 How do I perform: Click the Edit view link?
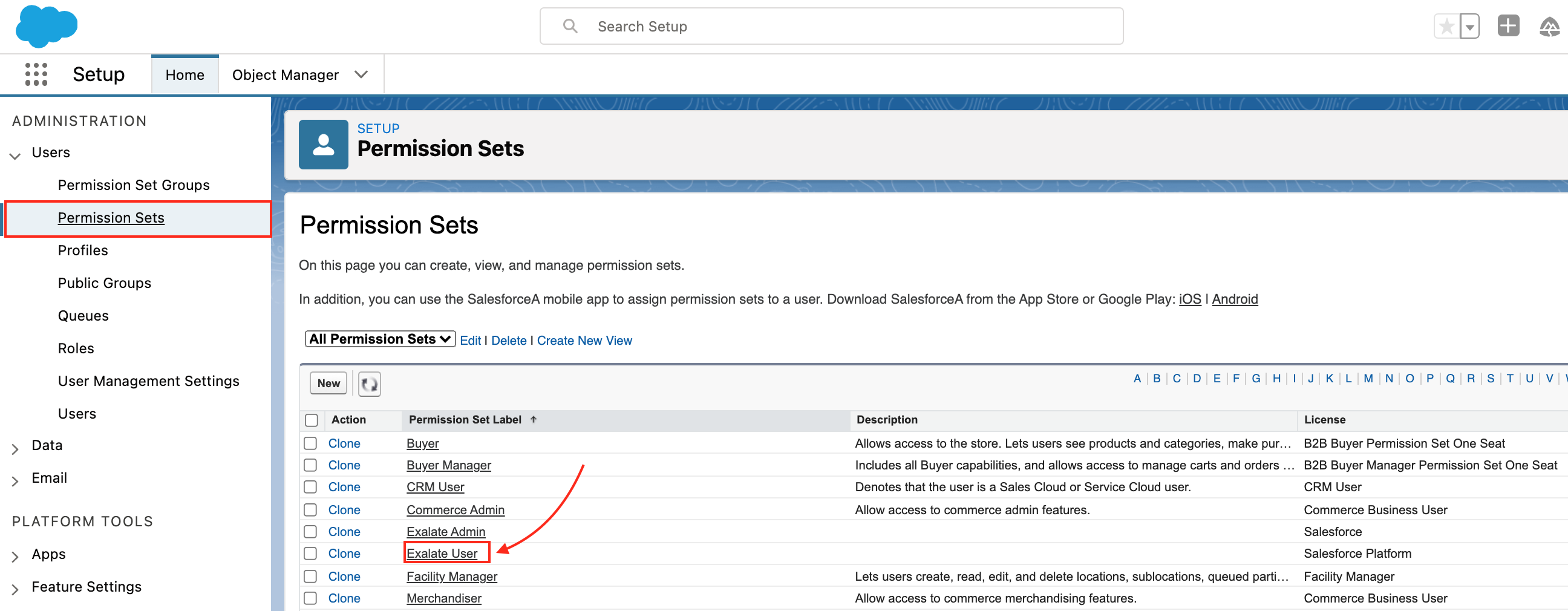point(471,340)
